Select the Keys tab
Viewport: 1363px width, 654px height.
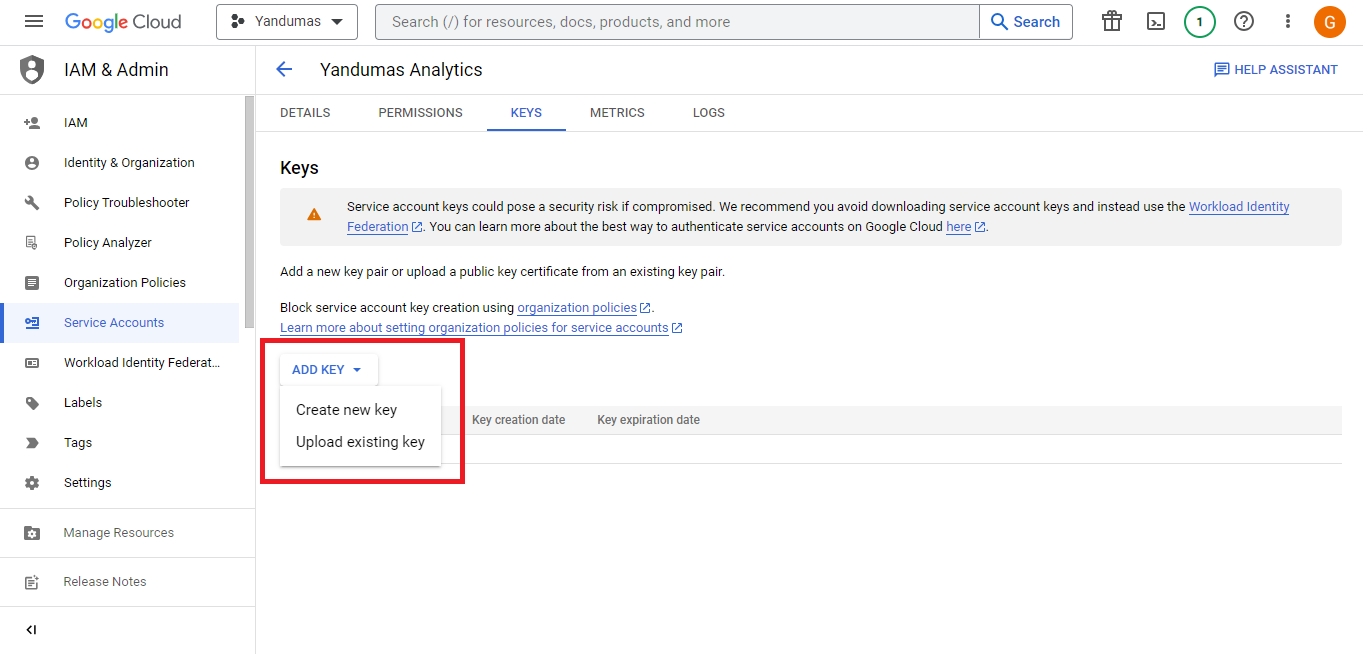point(526,113)
